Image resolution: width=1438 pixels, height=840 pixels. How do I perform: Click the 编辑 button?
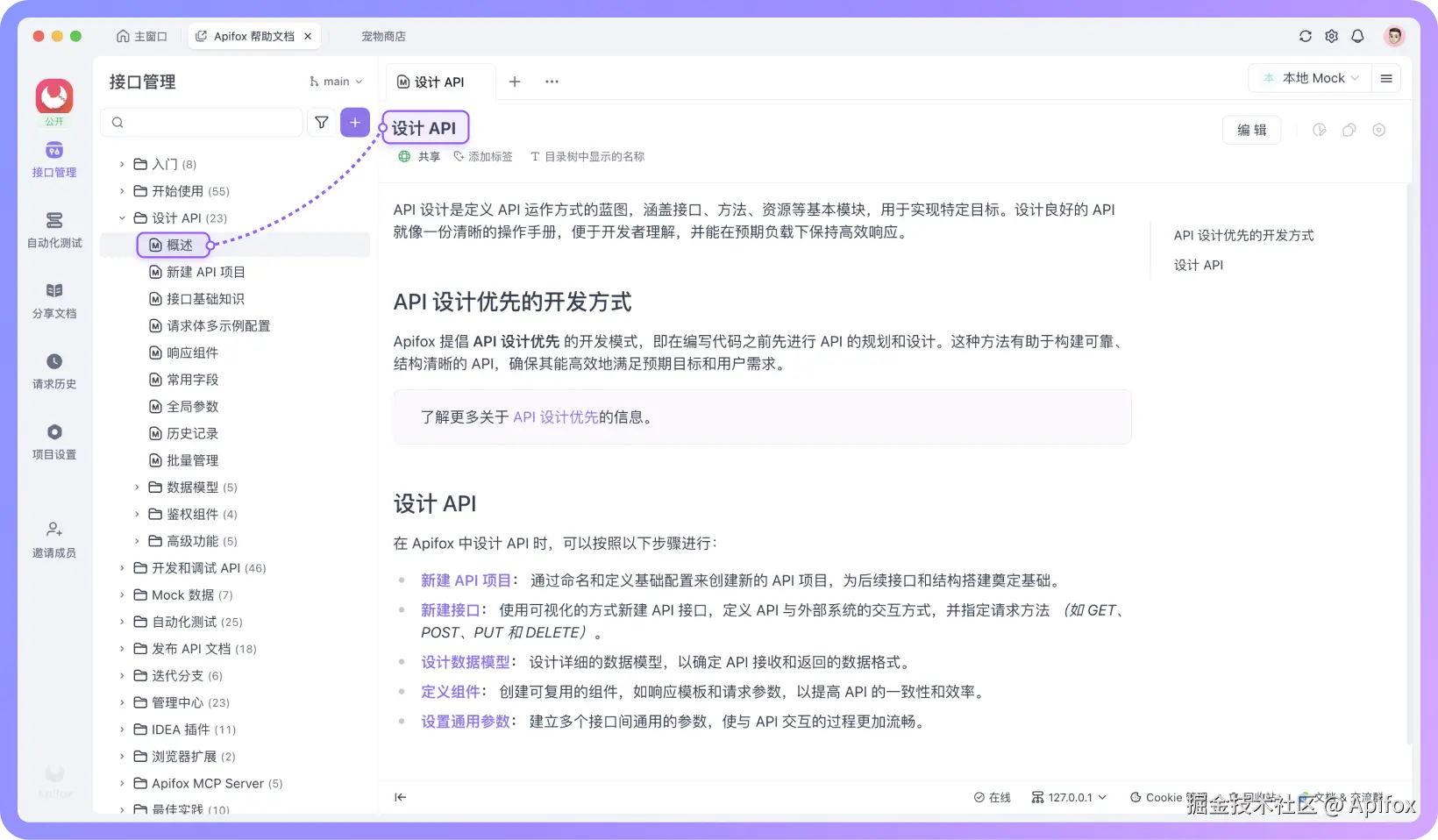1251,130
